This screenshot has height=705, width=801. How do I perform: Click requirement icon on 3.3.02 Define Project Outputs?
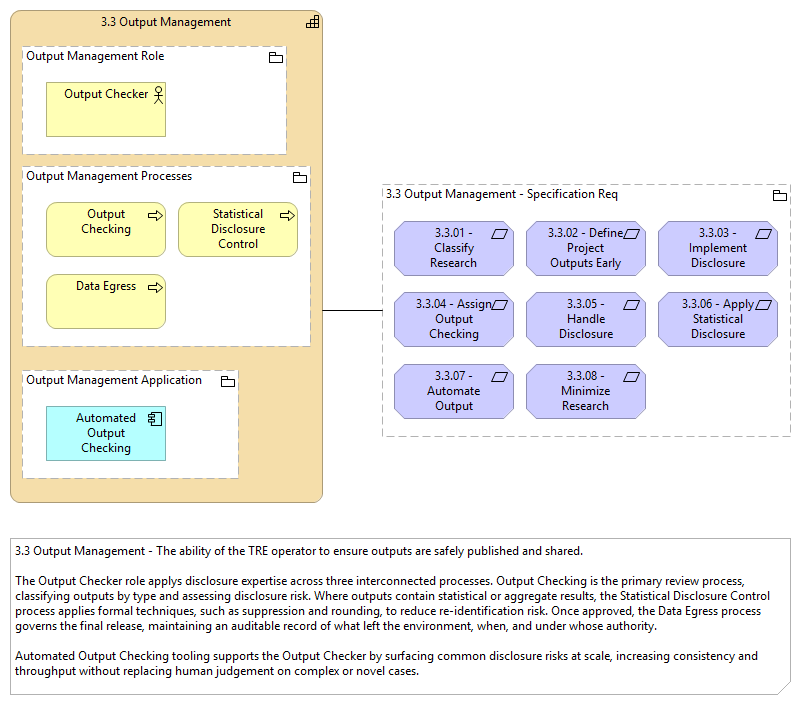631,234
